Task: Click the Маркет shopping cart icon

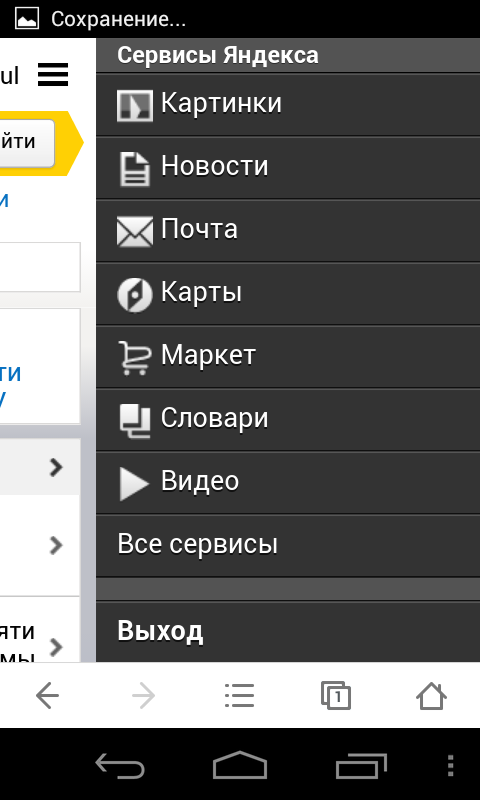Action: click(x=135, y=358)
